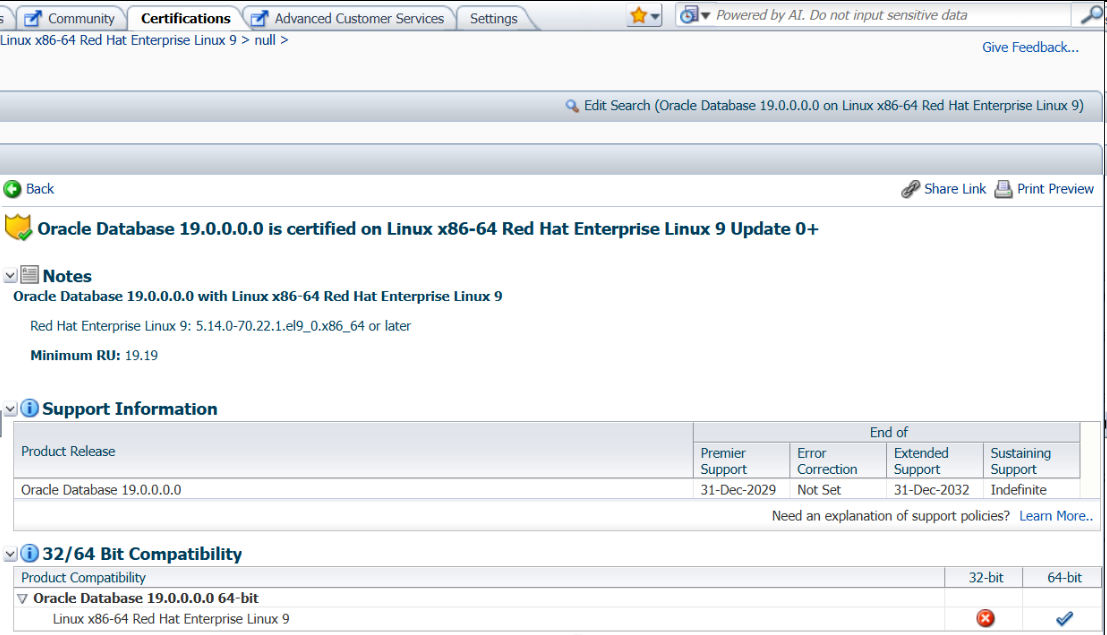Select the Certifications tab
Image resolution: width=1107 pixels, height=635 pixels.
pyautogui.click(x=186, y=18)
